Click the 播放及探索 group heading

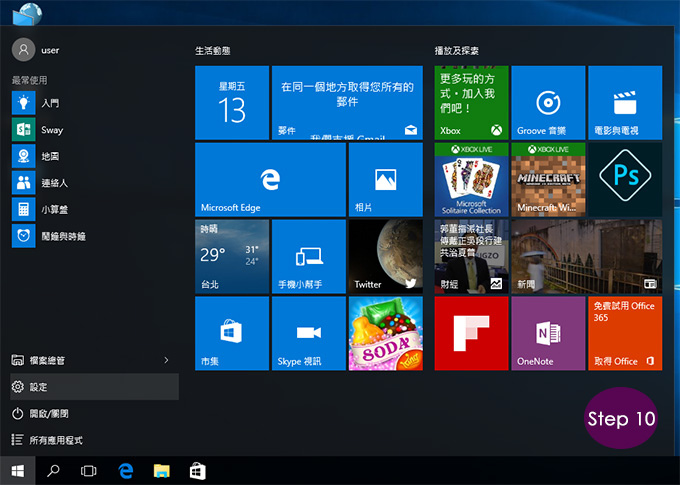point(457,51)
